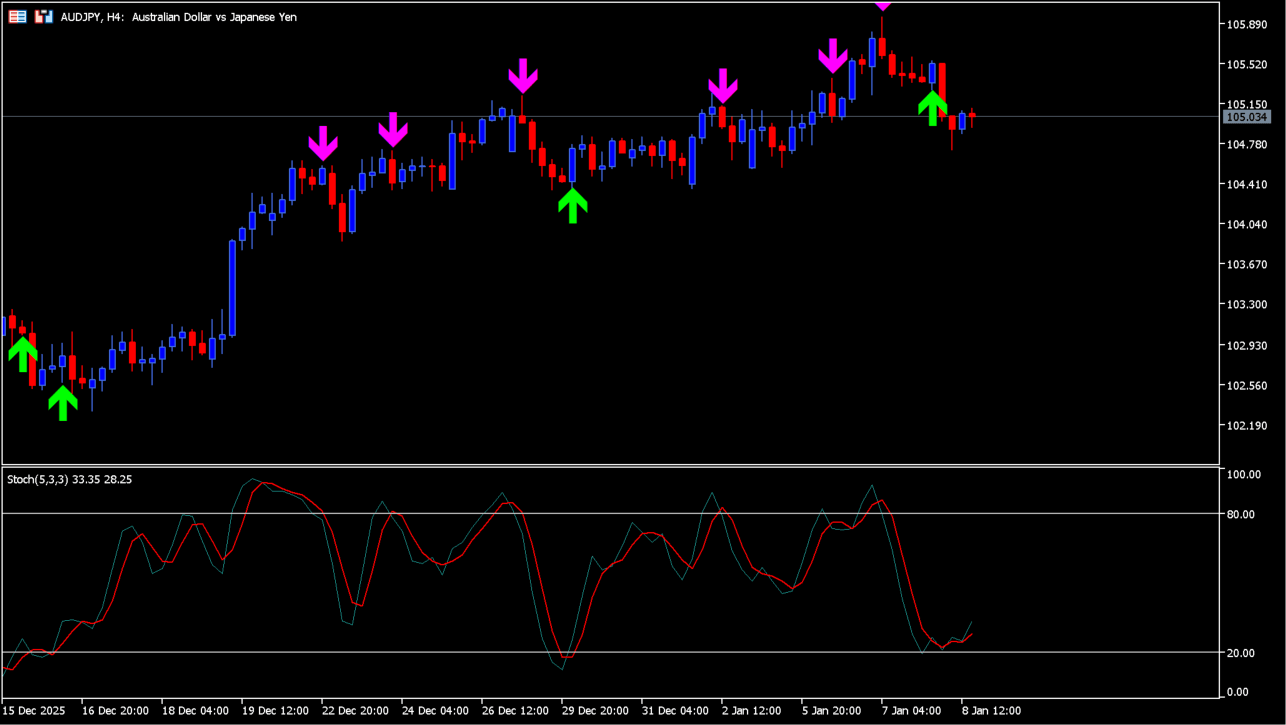Viewport: 1286px width, 725px height.
Task: Click the current price label 105.034
Action: 1247,117
